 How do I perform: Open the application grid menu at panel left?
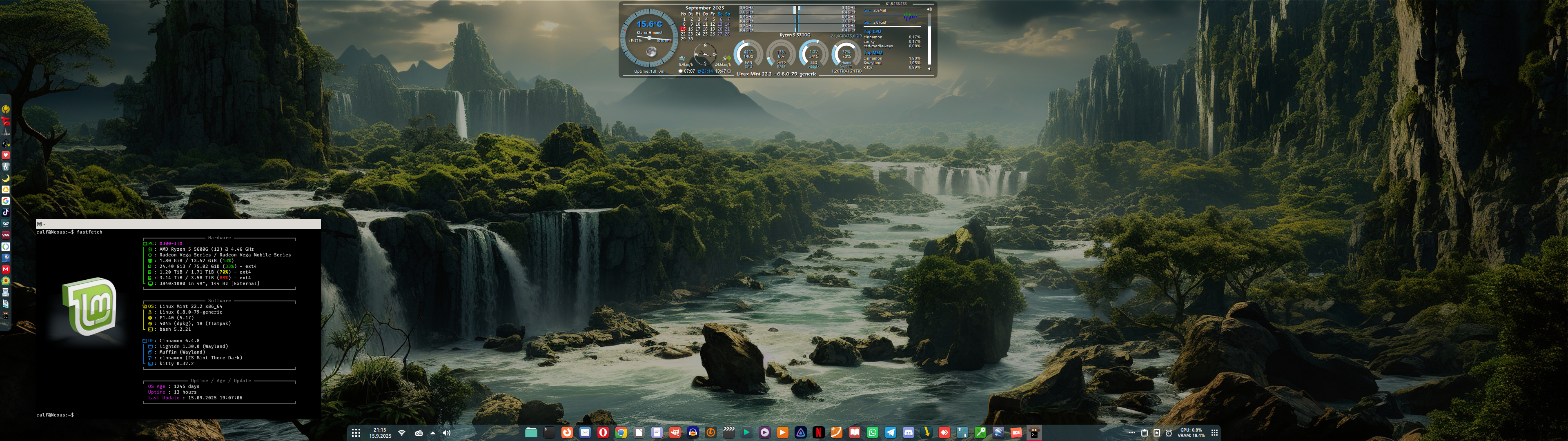coord(356,432)
